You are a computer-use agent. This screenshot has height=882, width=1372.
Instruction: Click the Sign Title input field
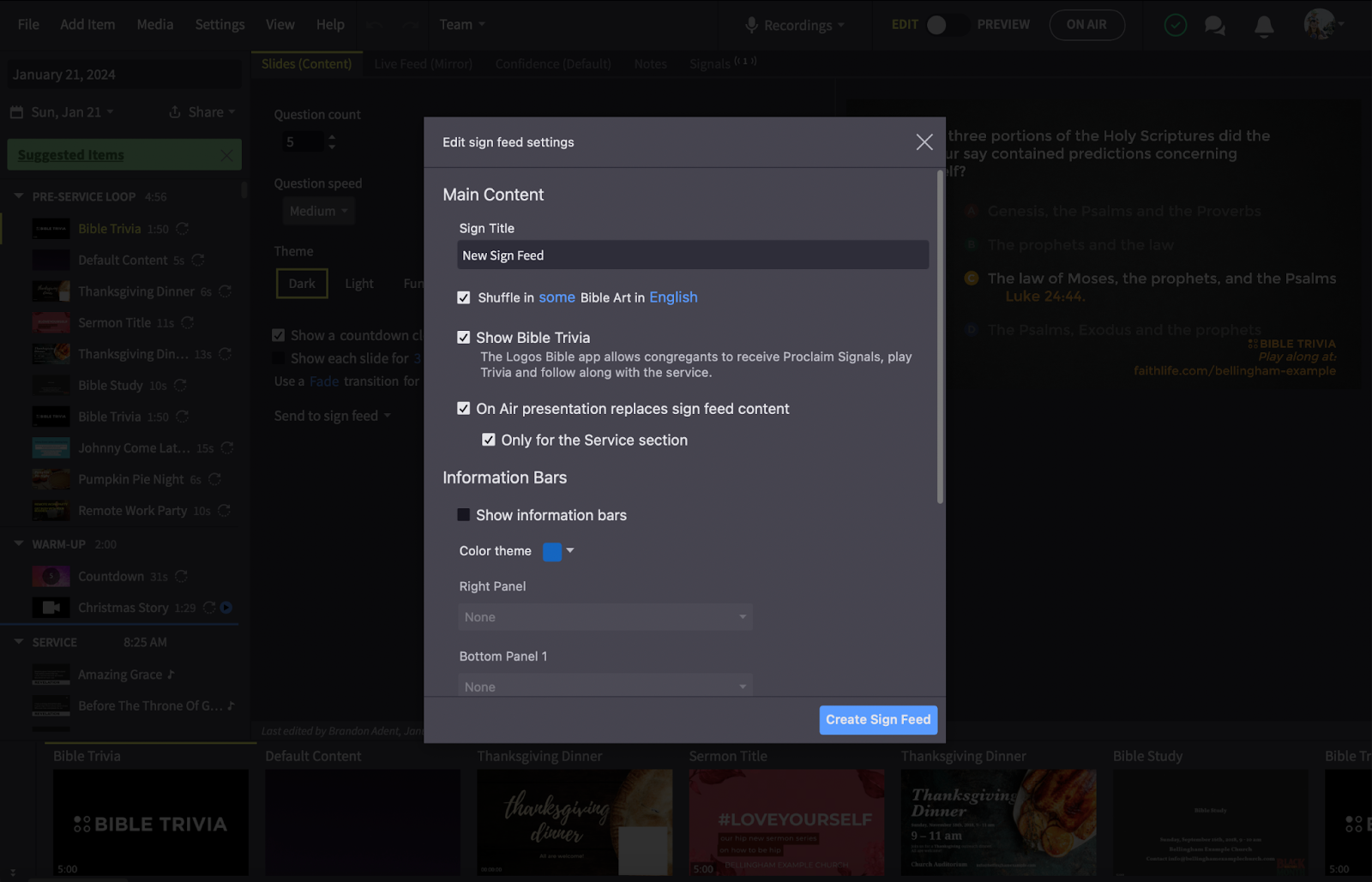point(693,255)
